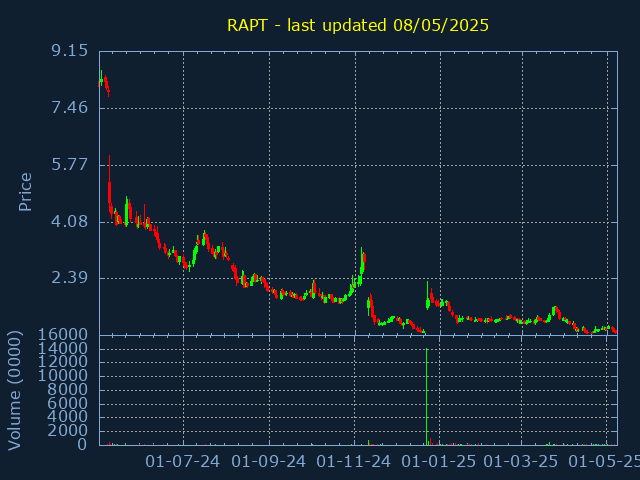Click the tall green volume spike bar
The height and width of the screenshot is (480, 640).
click(x=427, y=396)
